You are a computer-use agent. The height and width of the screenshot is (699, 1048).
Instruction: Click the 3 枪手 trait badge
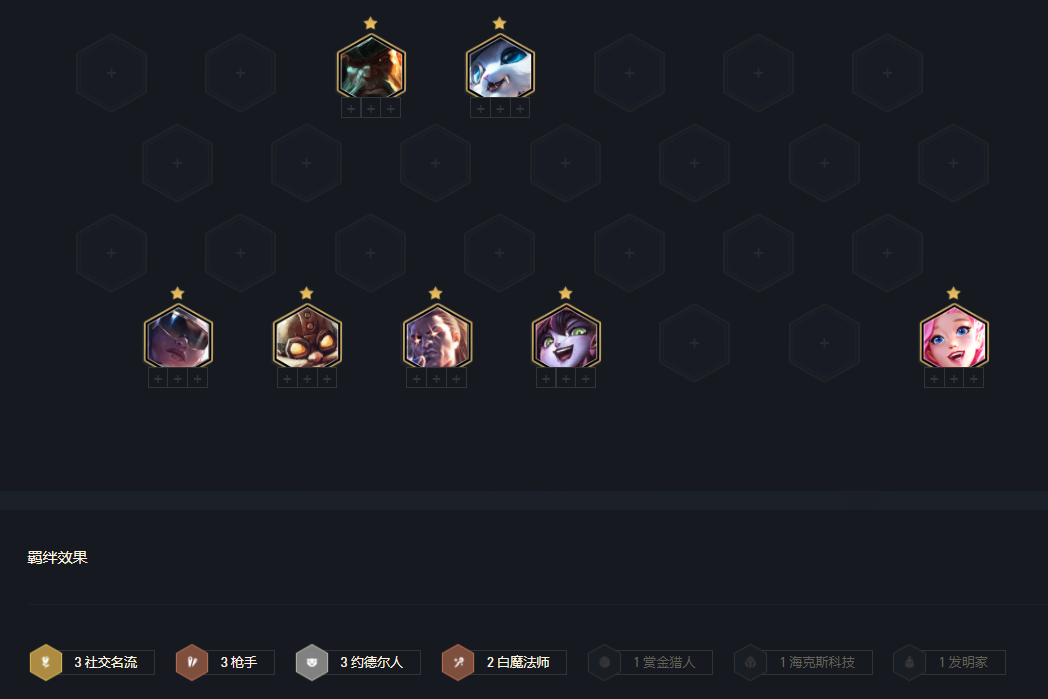click(225, 662)
